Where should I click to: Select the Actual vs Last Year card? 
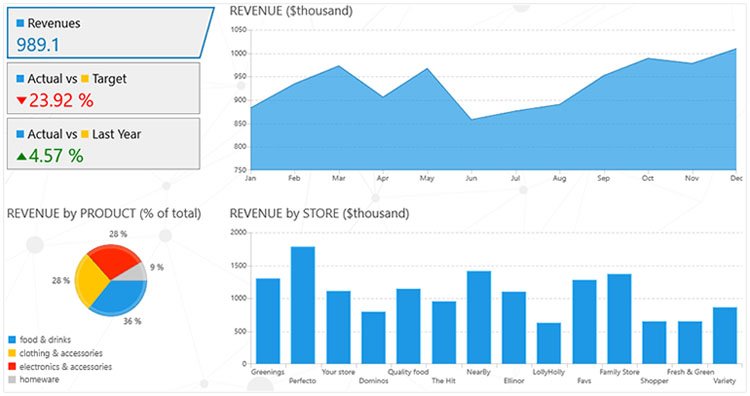(103, 143)
